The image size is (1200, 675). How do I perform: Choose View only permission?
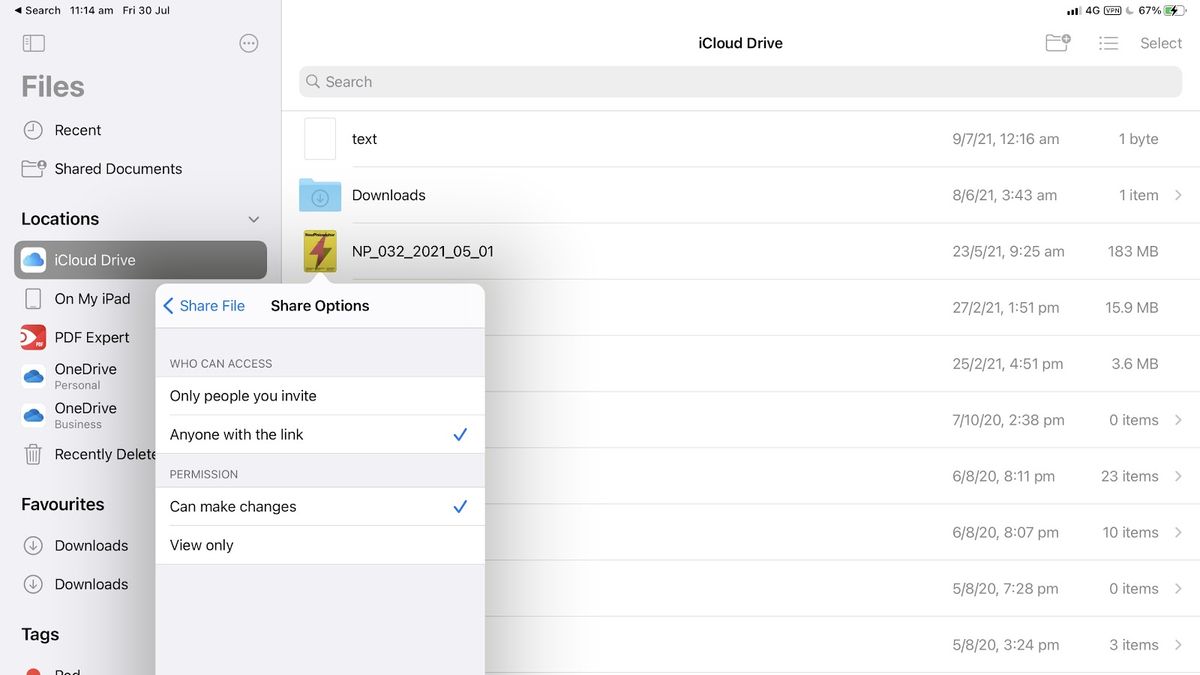click(200, 544)
